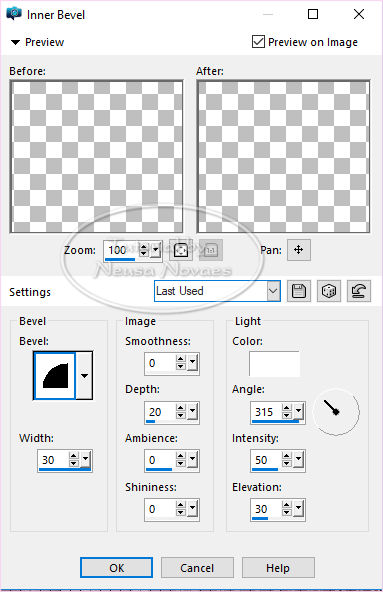
Task: Click OK to apply the bevel
Action: 116,568
